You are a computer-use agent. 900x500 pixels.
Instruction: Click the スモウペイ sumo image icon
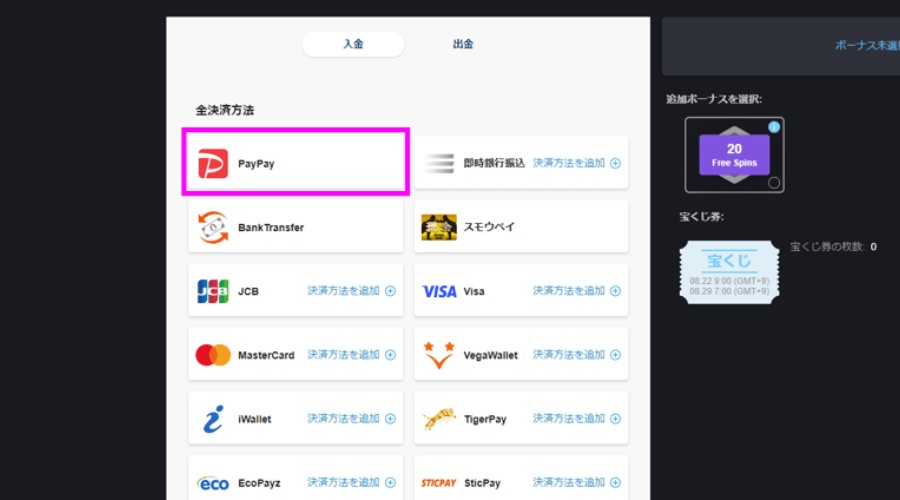[x=439, y=227]
